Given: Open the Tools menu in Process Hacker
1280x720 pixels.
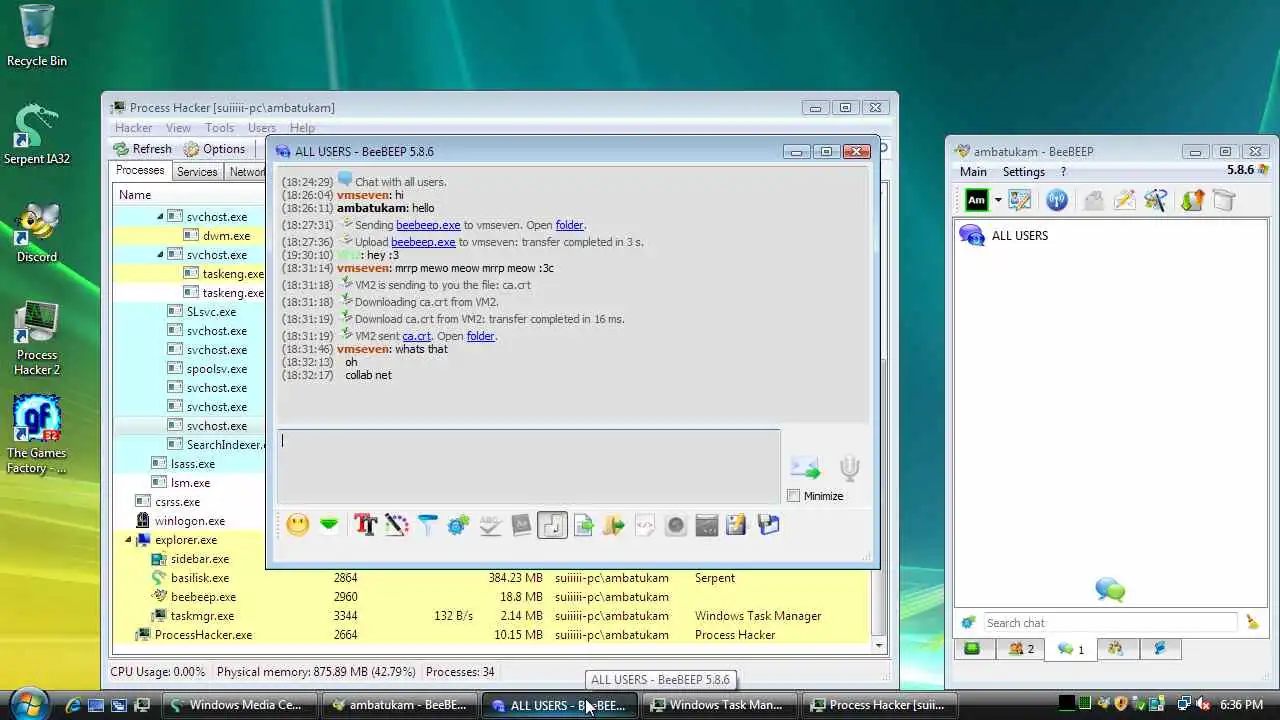Looking at the screenshot, I should (x=219, y=128).
